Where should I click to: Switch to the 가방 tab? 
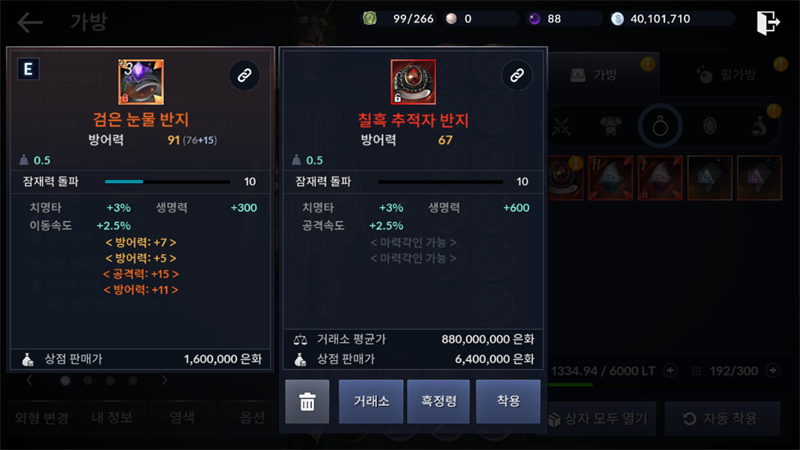605,75
